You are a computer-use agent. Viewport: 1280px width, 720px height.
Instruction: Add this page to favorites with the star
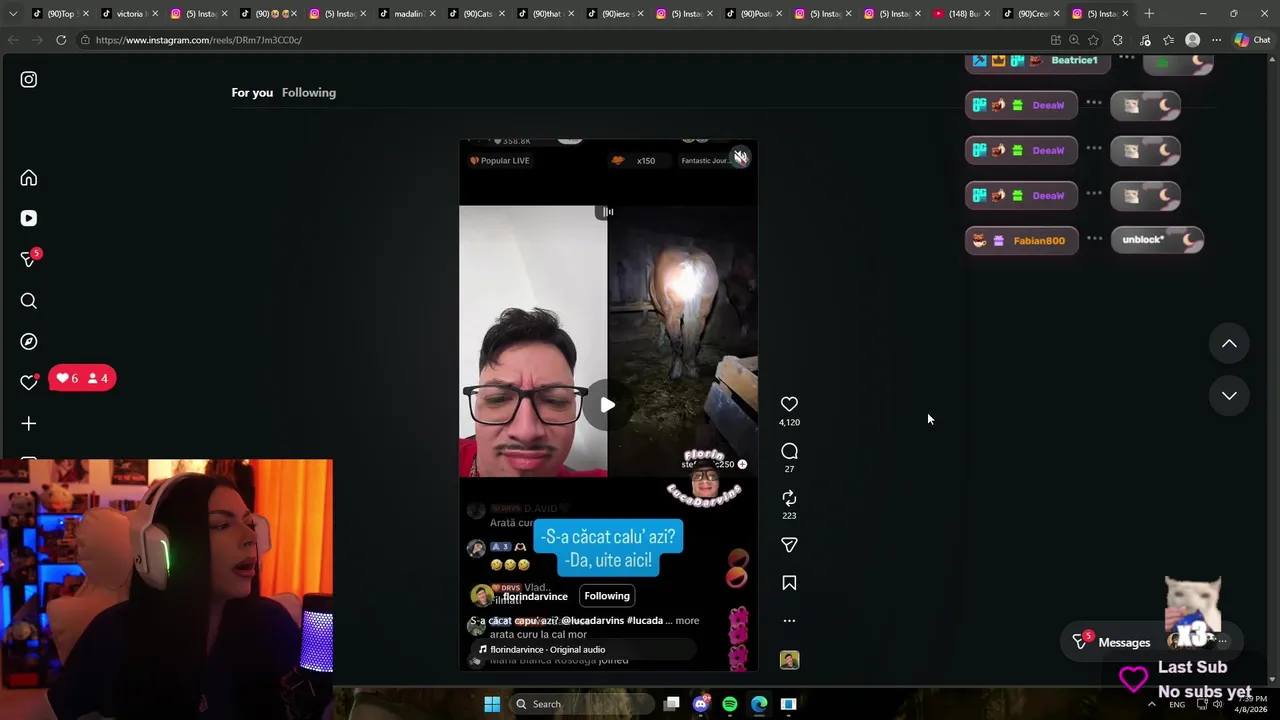(x=1093, y=40)
